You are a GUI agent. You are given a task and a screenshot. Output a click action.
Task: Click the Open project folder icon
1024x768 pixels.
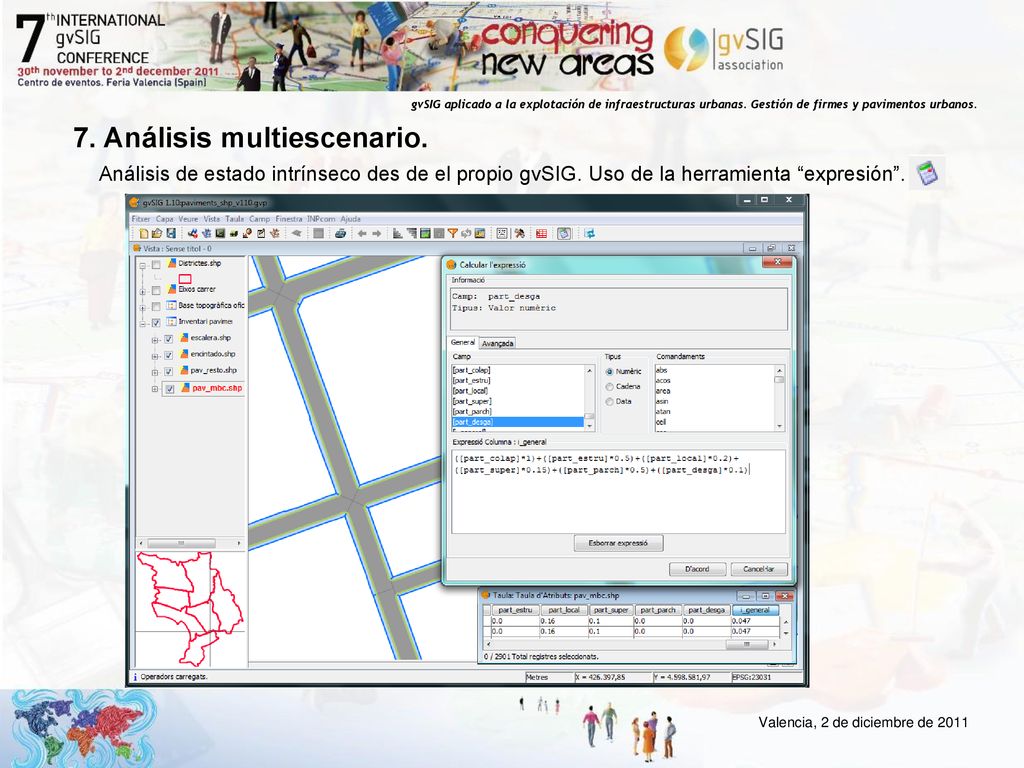(157, 233)
